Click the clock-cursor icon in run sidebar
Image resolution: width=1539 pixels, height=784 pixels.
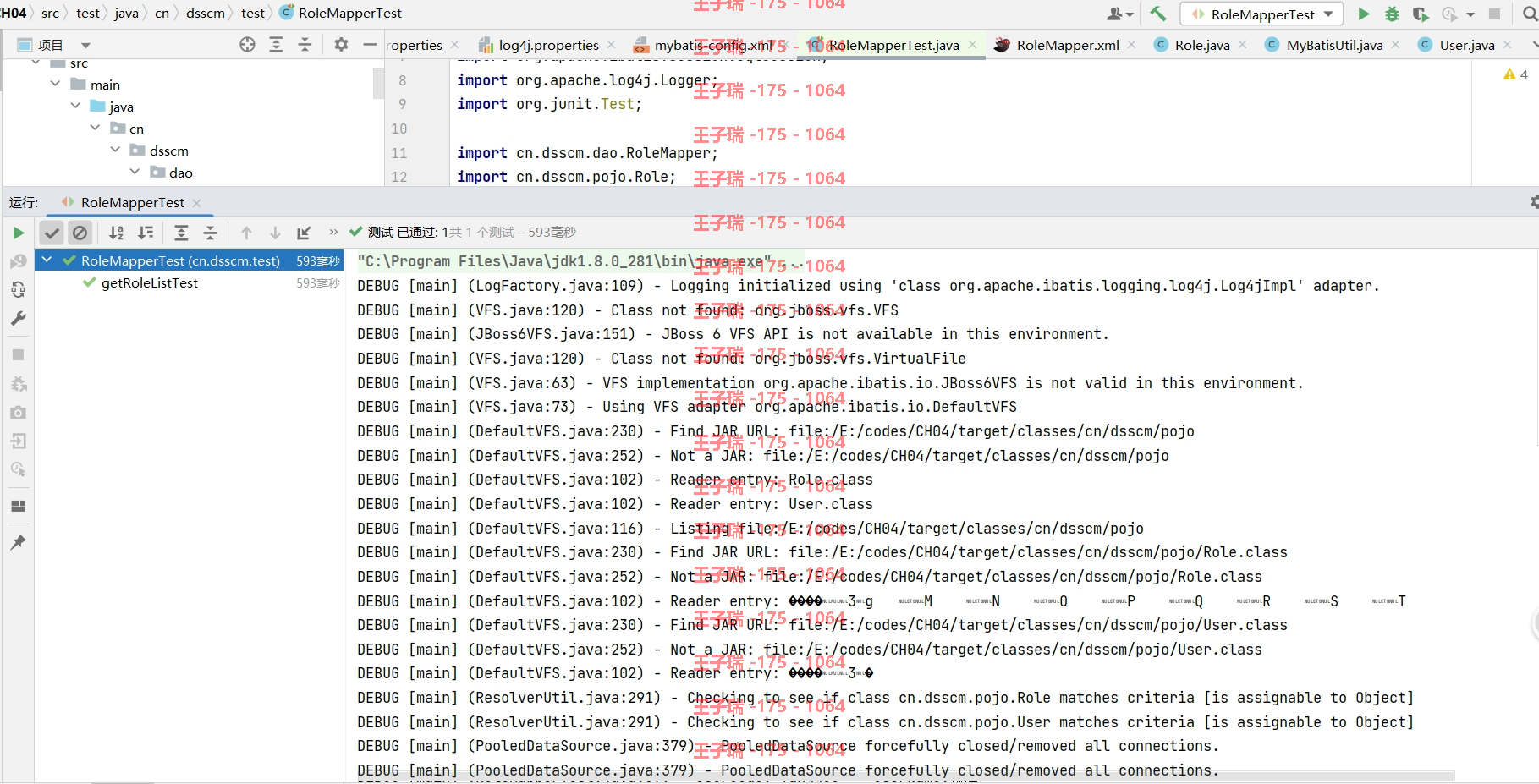pos(19,469)
